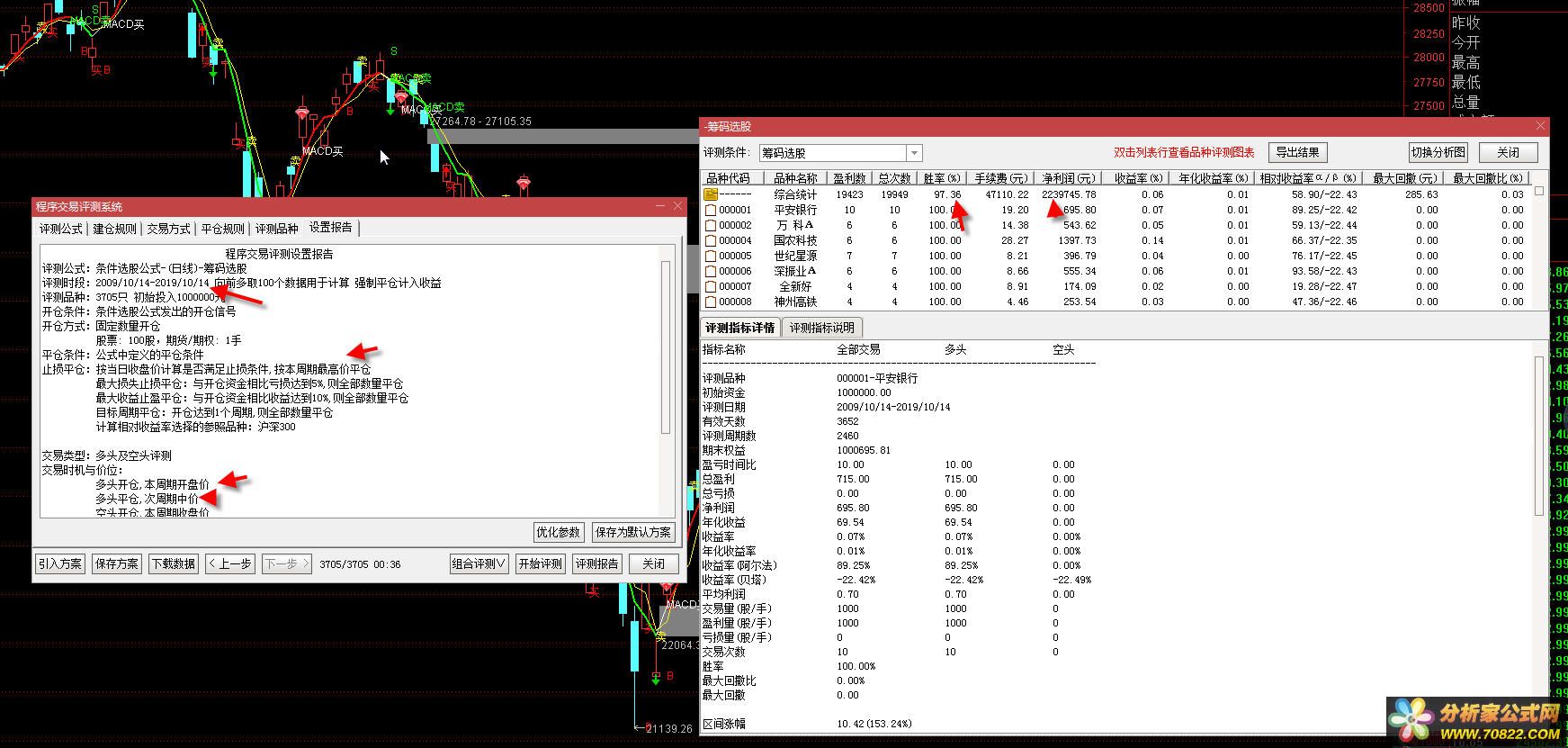Click the 优化参数 button
The width and height of the screenshot is (1568, 748).
(x=559, y=532)
